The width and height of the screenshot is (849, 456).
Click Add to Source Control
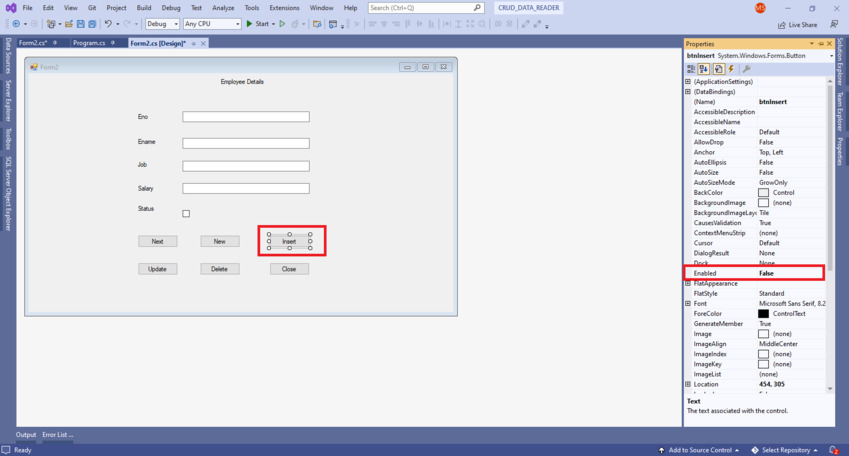pyautogui.click(x=699, y=450)
